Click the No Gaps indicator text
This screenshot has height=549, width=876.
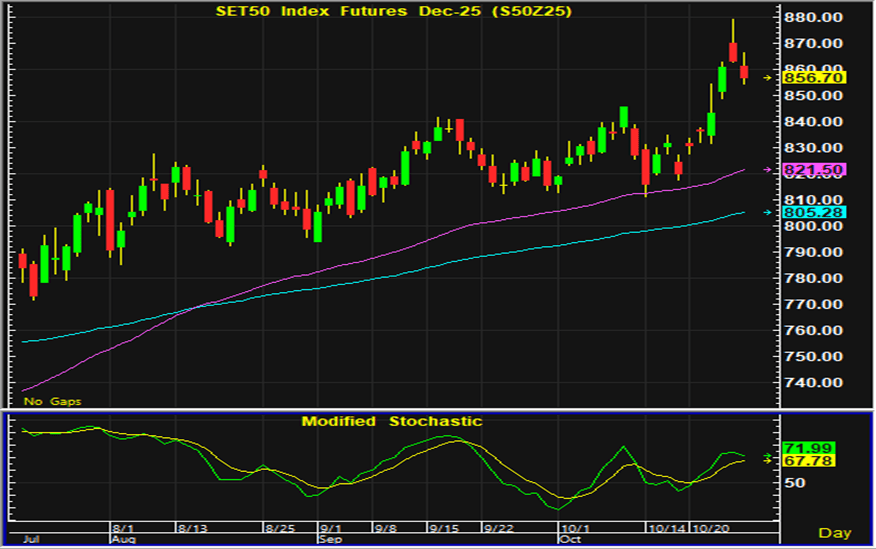tap(53, 400)
